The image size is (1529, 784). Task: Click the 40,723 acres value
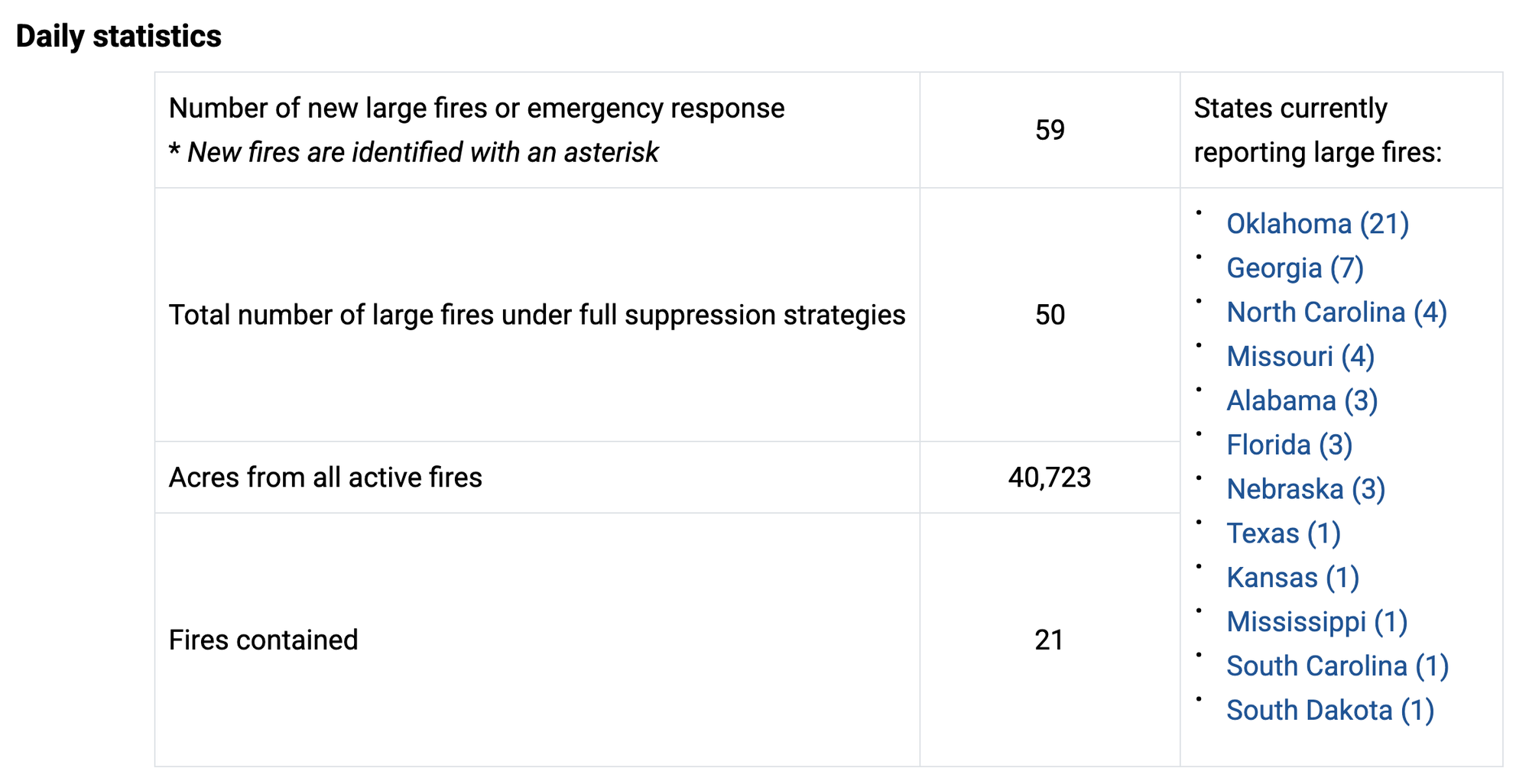(x=1050, y=478)
